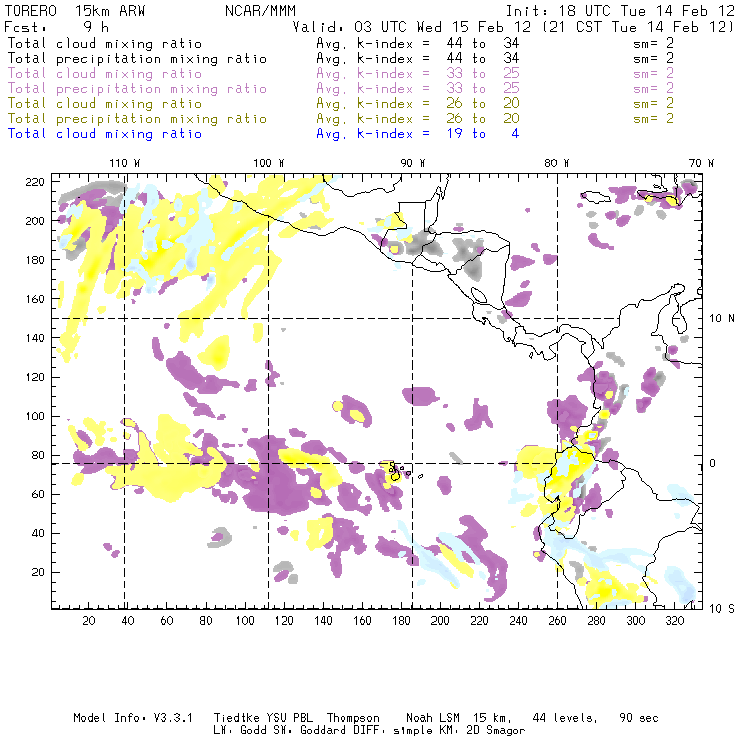Click the x-axis grid label "320"

pyautogui.click(x=674, y=621)
